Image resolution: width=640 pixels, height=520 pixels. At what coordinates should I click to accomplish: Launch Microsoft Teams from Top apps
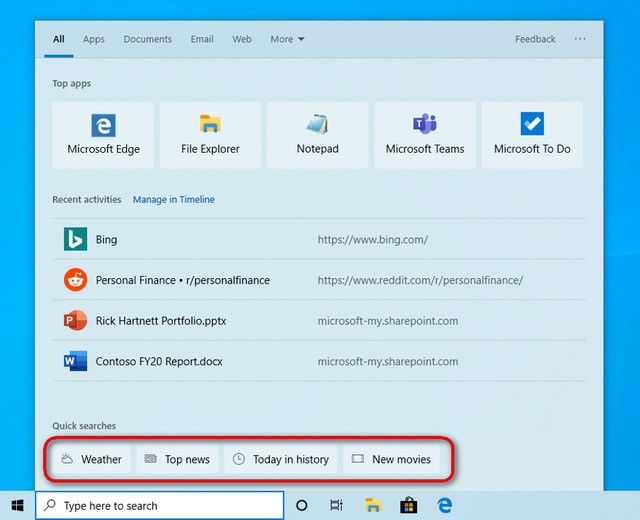425,135
